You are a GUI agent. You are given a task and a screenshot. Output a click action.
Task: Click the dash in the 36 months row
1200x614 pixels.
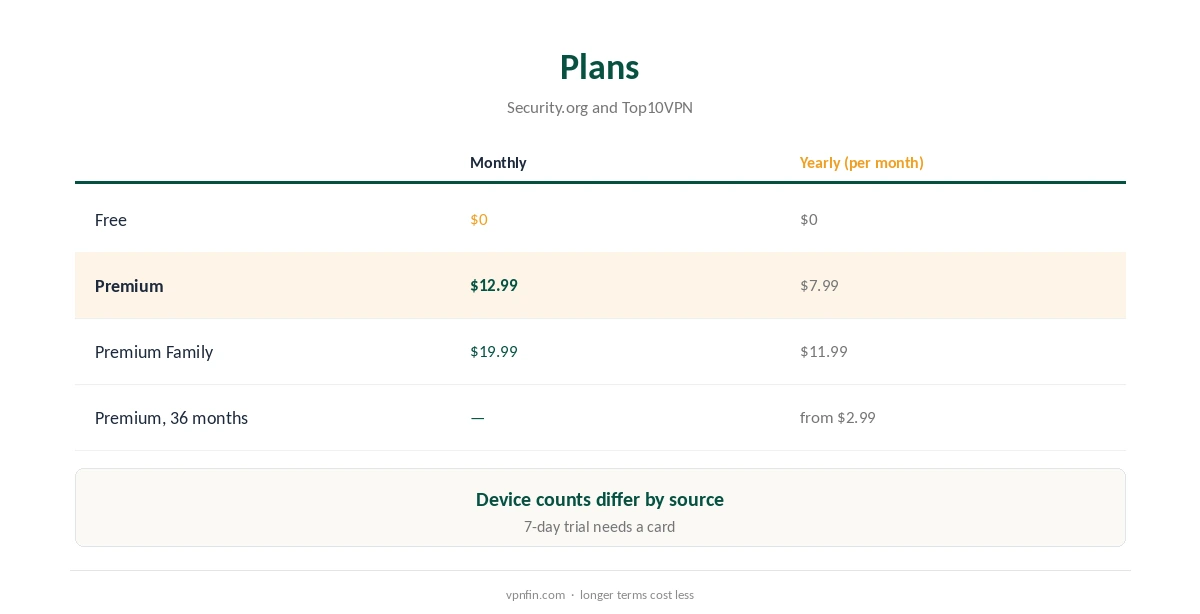[x=477, y=418]
